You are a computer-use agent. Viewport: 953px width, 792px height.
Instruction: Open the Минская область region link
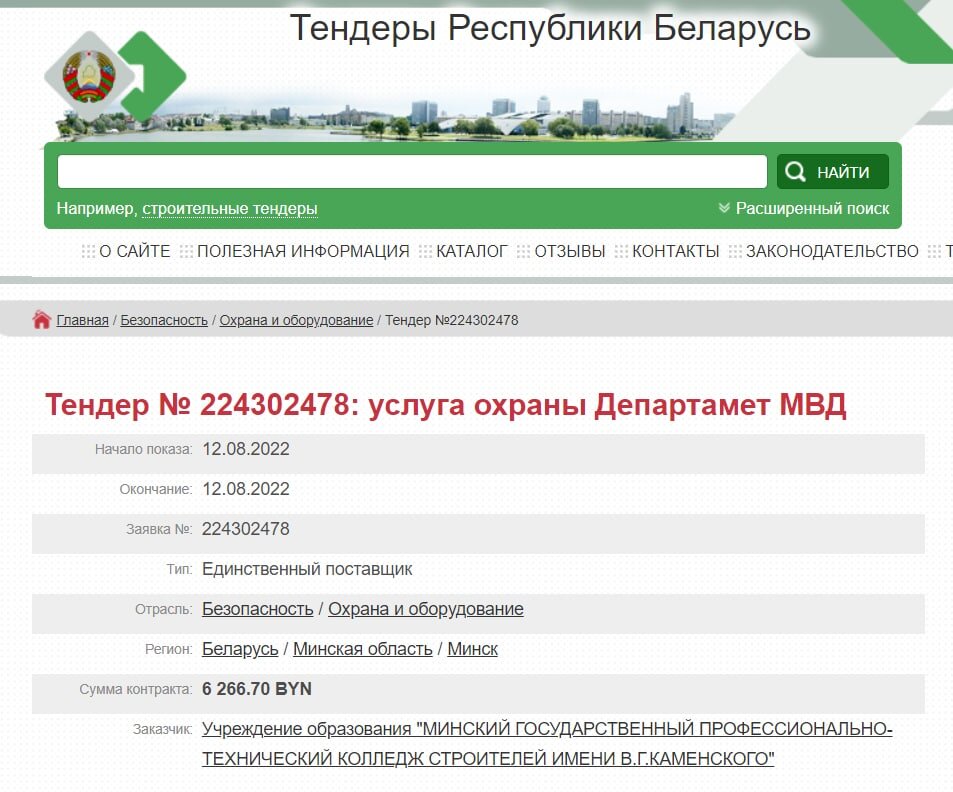click(x=363, y=649)
